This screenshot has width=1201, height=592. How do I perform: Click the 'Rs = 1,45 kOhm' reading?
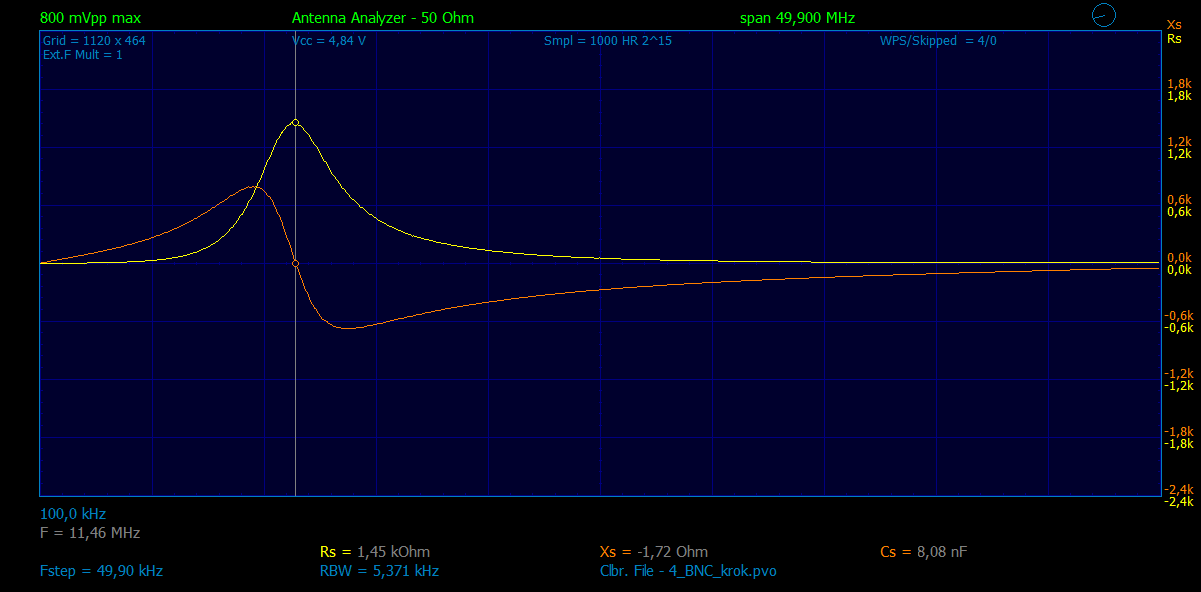point(375,552)
